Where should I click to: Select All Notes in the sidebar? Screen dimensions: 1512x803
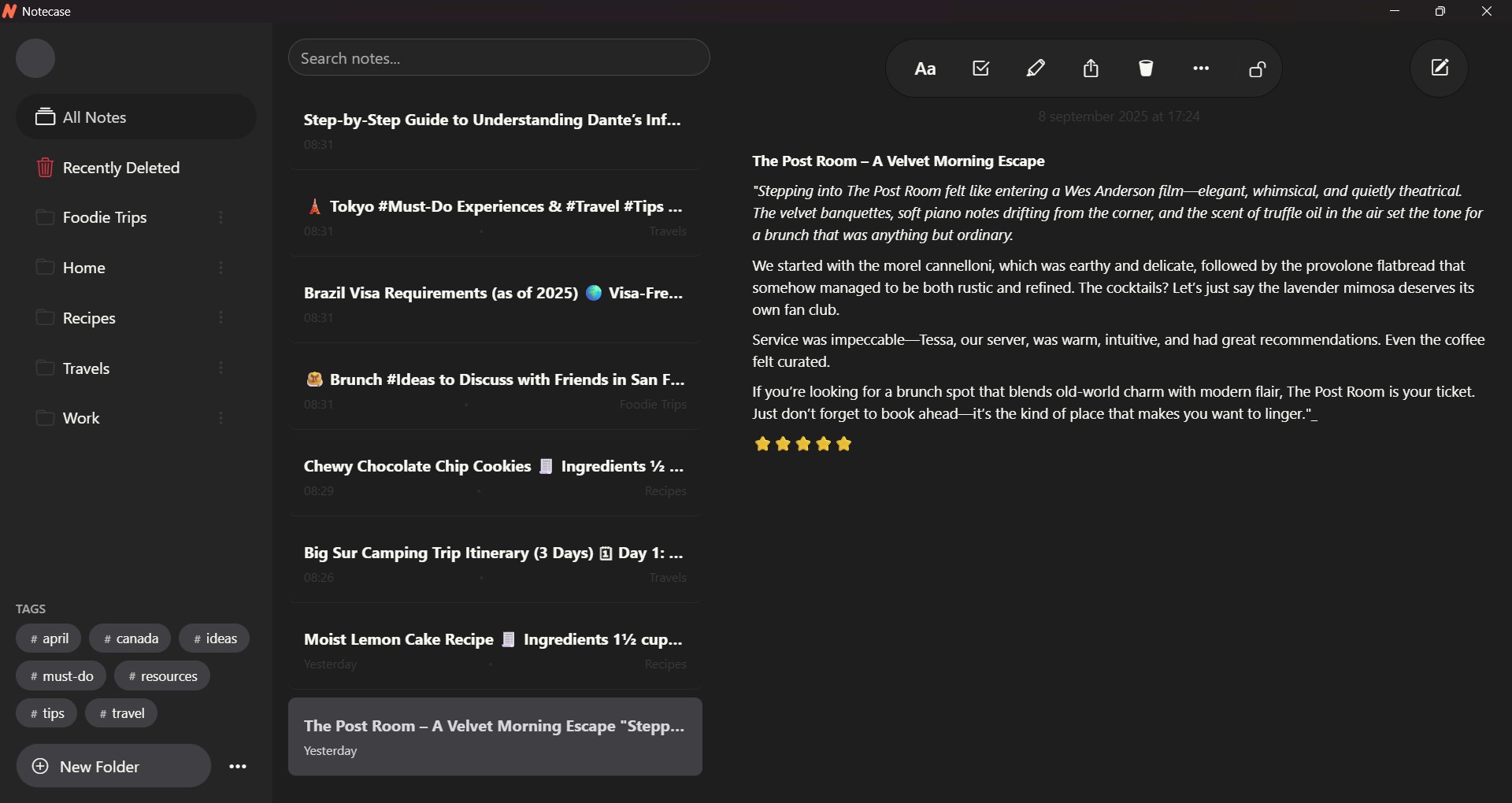pyautogui.click(x=136, y=117)
